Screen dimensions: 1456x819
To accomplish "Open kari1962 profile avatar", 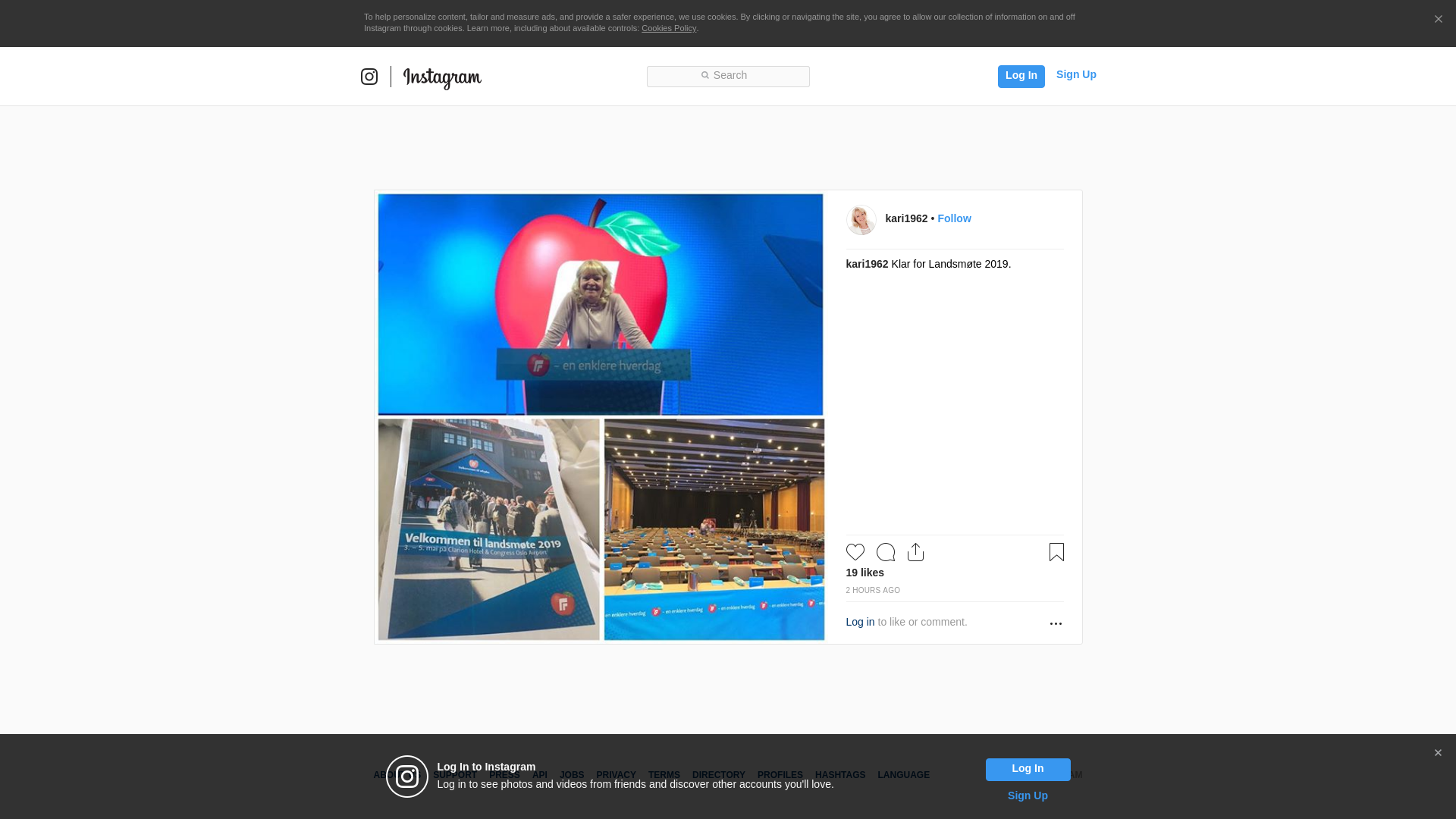I will [x=861, y=220].
